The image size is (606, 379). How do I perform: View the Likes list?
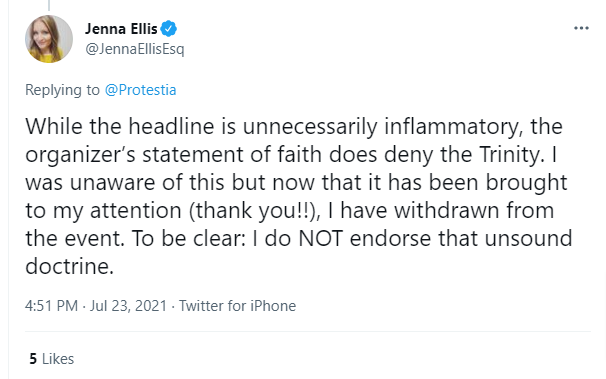(x=51, y=359)
